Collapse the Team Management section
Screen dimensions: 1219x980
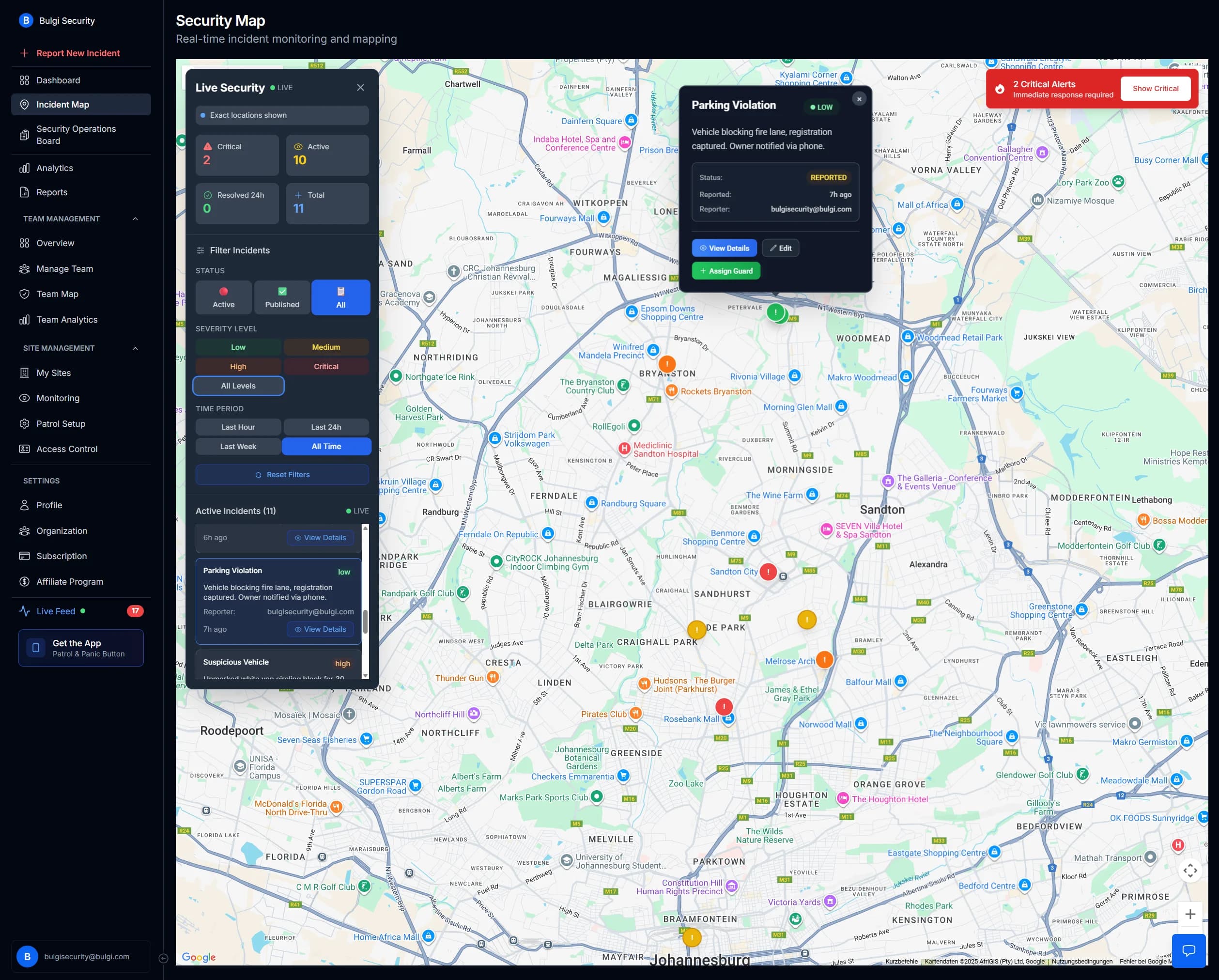135,218
